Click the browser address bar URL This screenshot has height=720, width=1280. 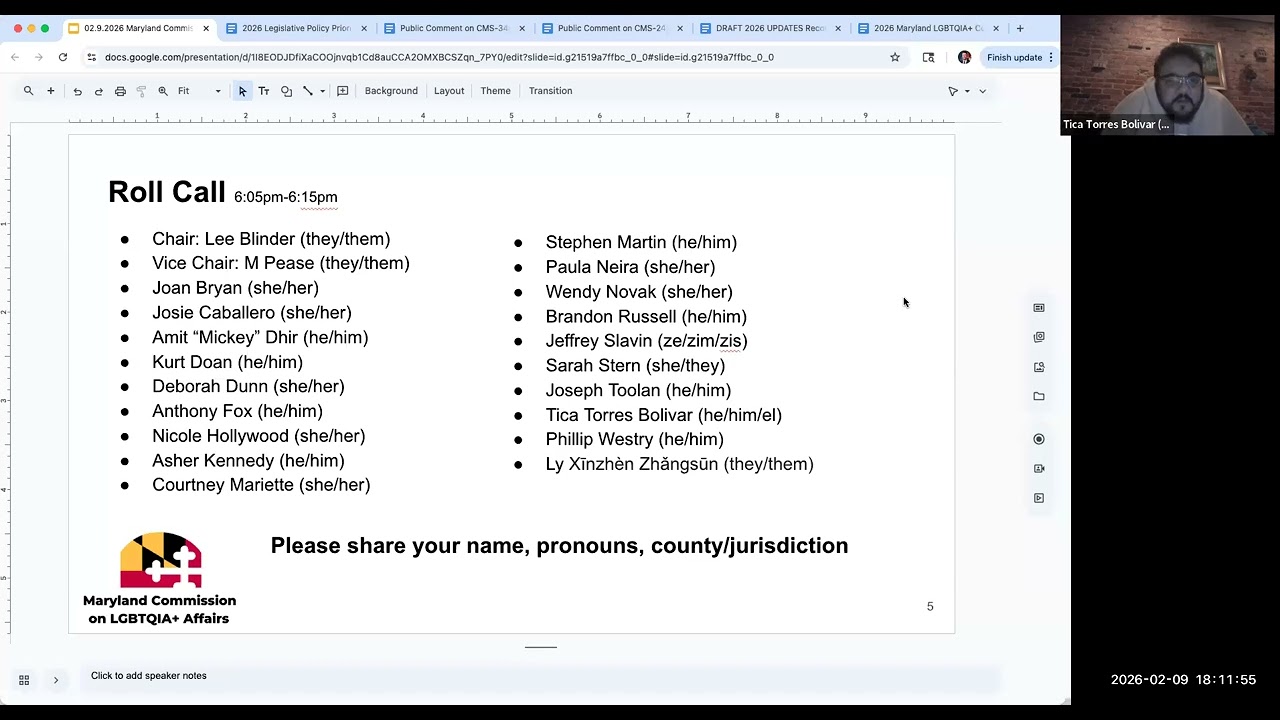439,58
